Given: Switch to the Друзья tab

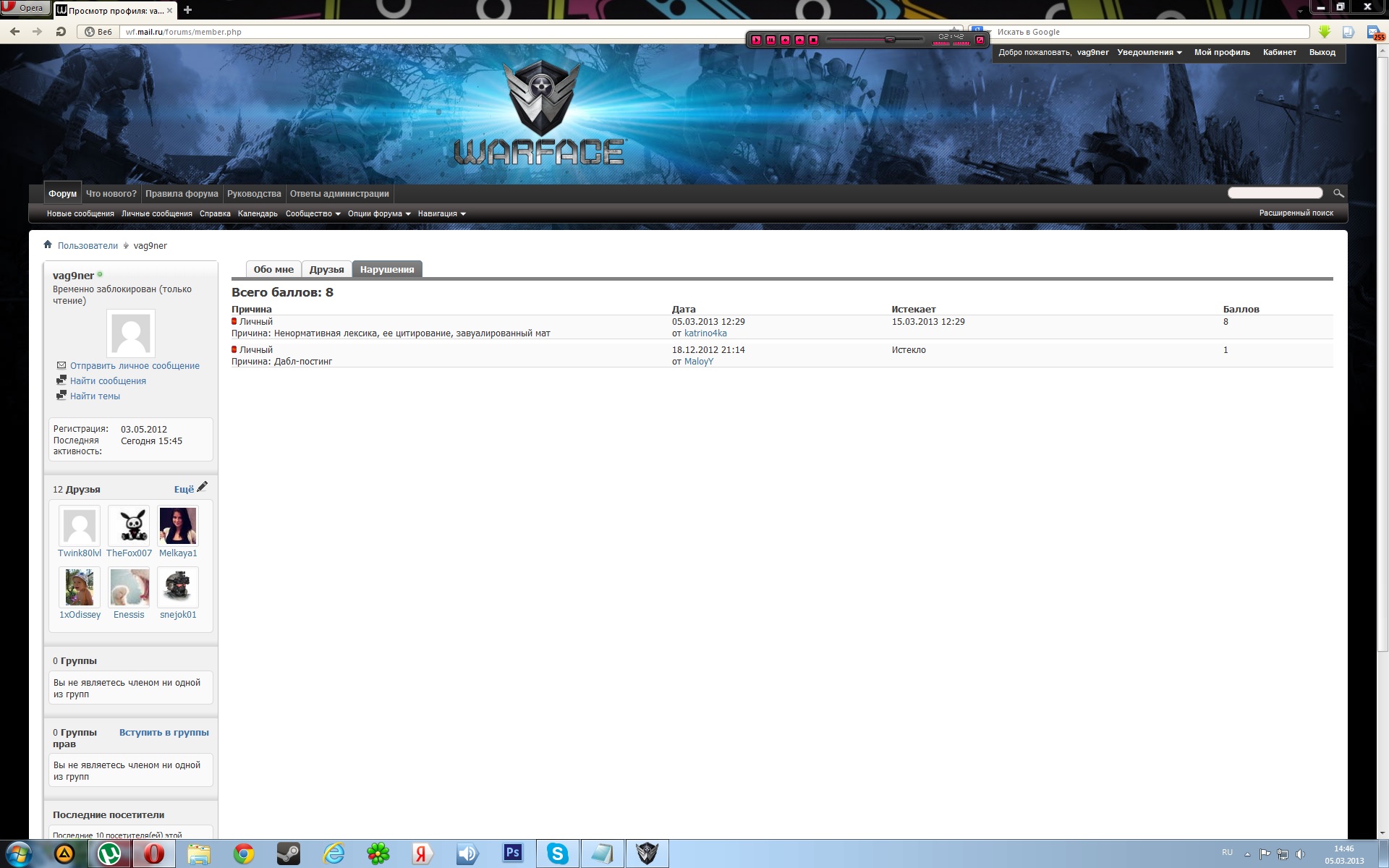Looking at the screenshot, I should [x=326, y=269].
